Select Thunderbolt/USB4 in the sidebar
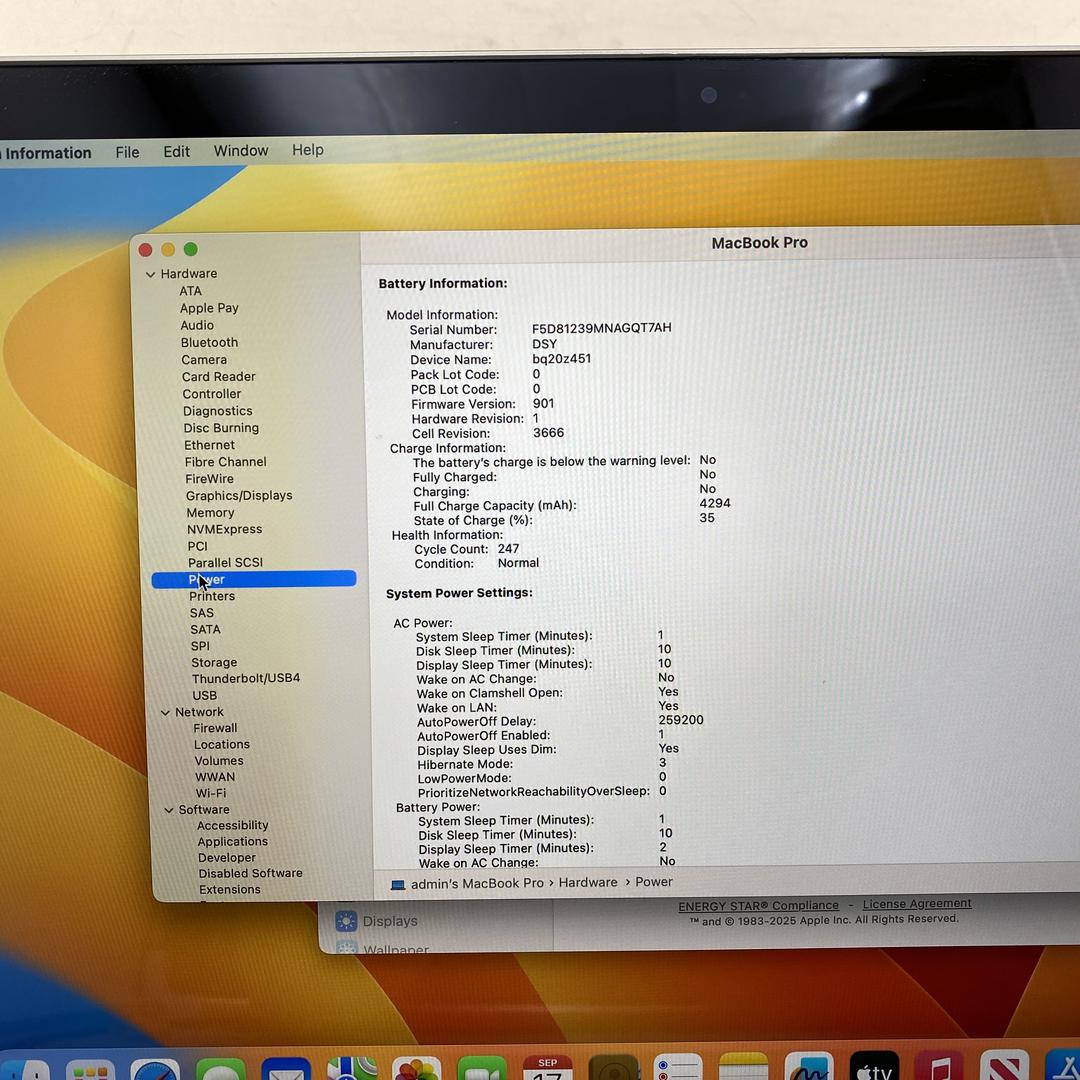This screenshot has height=1080, width=1080. tap(246, 678)
